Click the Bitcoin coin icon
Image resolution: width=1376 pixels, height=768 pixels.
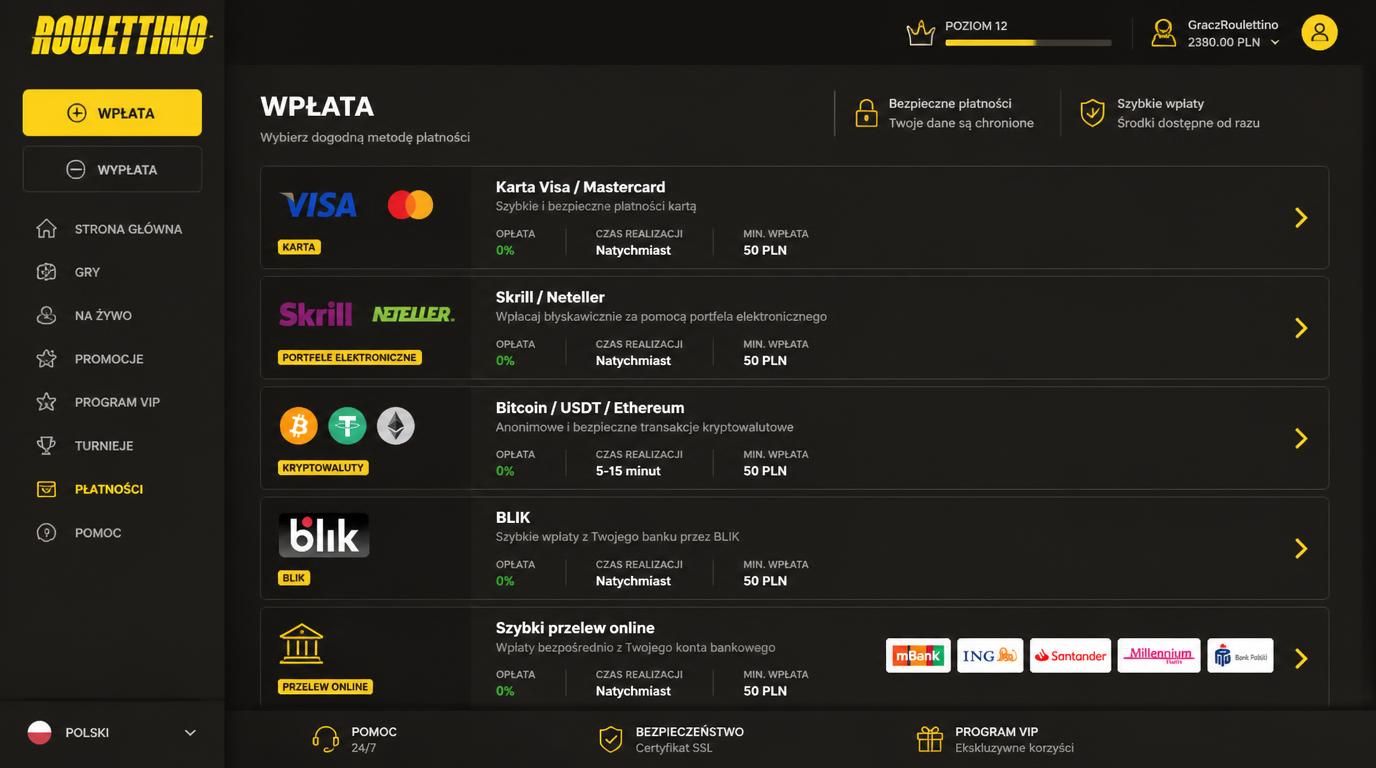click(298, 426)
